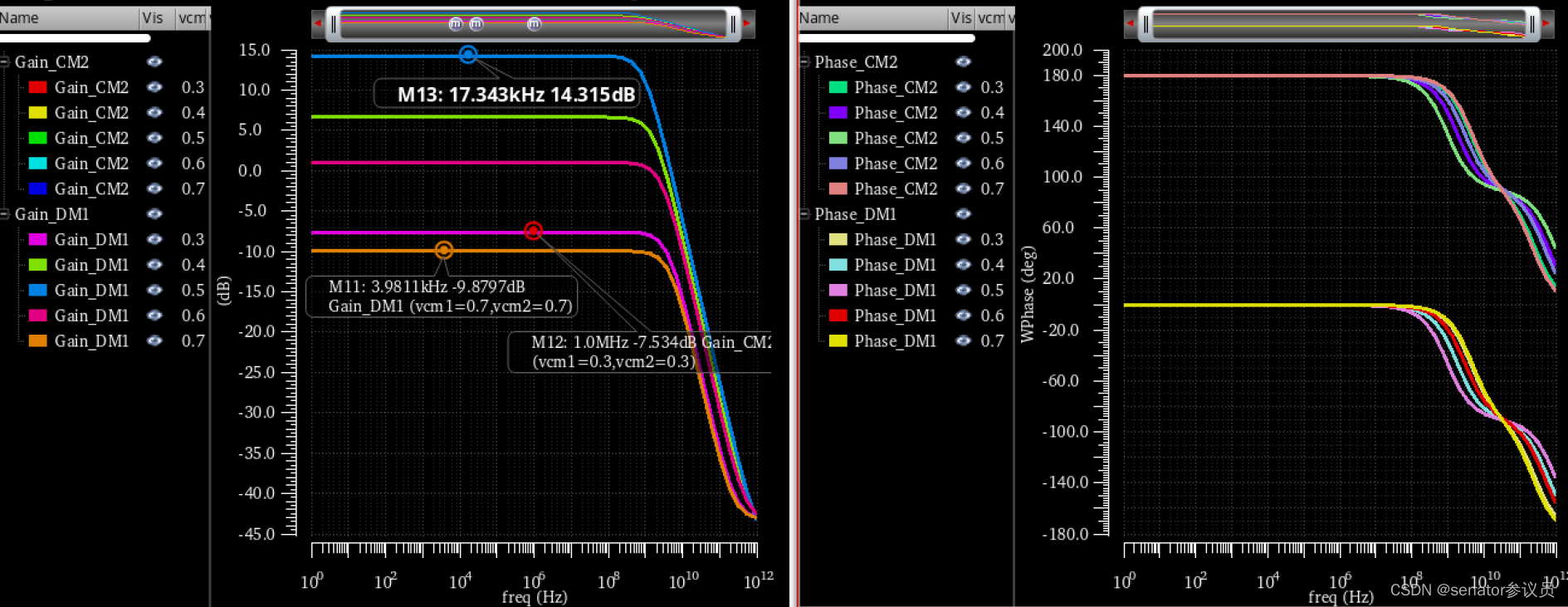Viewport: 1568px width, 607px height.
Task: Hide Gain_DM1 trace with vcm 0.3
Action: tap(154, 239)
